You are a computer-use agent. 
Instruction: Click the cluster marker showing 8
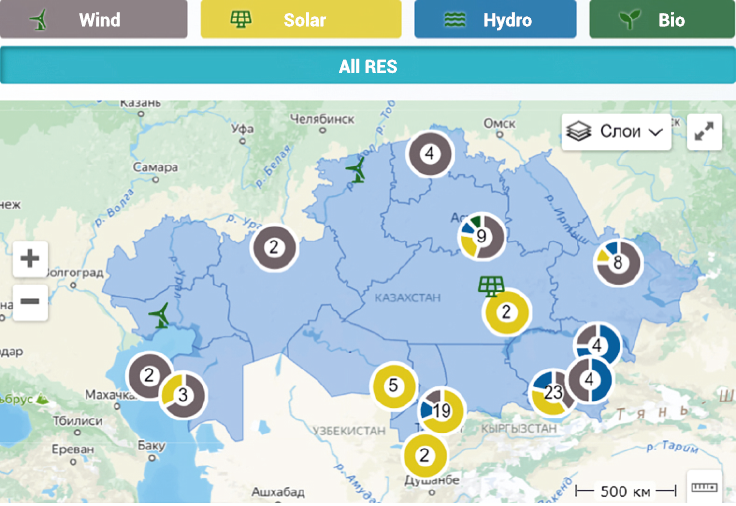tap(618, 263)
